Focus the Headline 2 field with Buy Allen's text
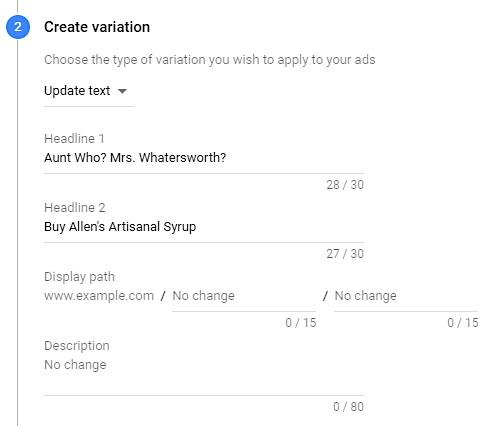 click(x=204, y=227)
